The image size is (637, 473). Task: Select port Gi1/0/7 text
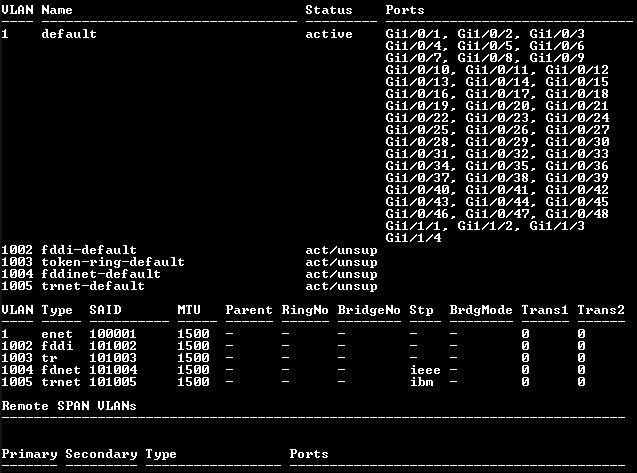[x=413, y=58]
